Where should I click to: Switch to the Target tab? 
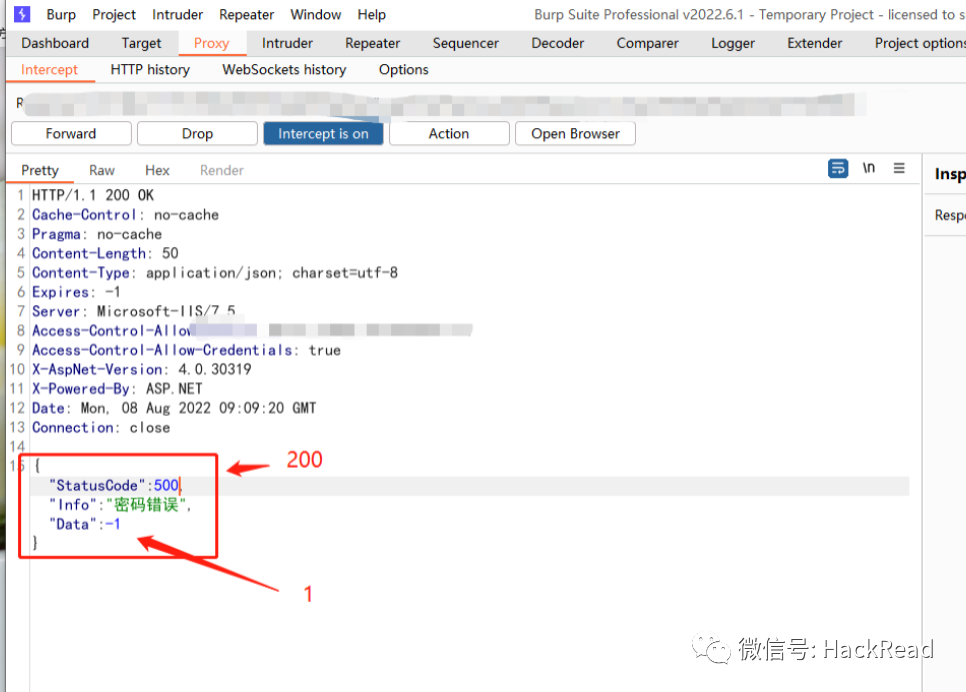click(x=141, y=43)
